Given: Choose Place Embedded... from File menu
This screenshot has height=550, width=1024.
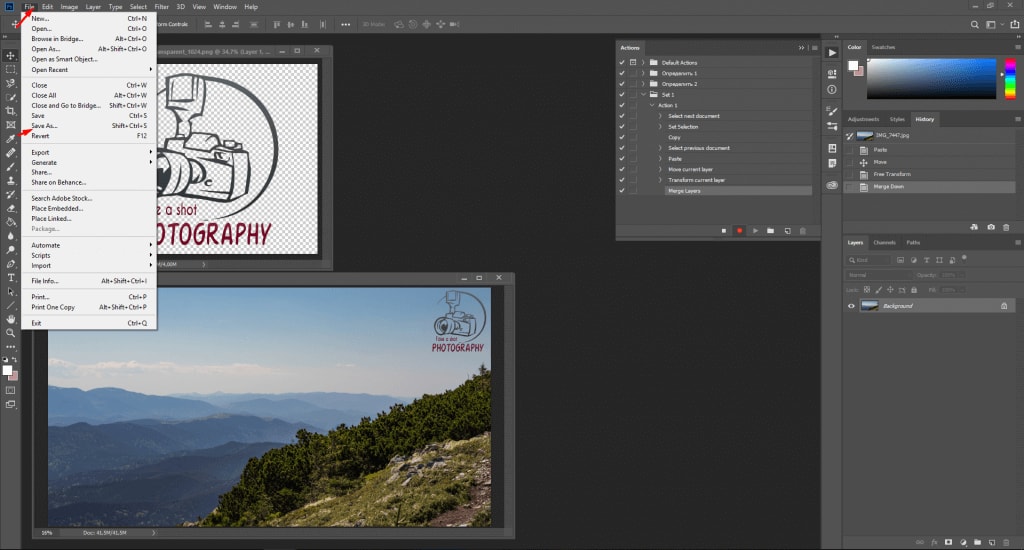Looking at the screenshot, I should coord(90,208).
